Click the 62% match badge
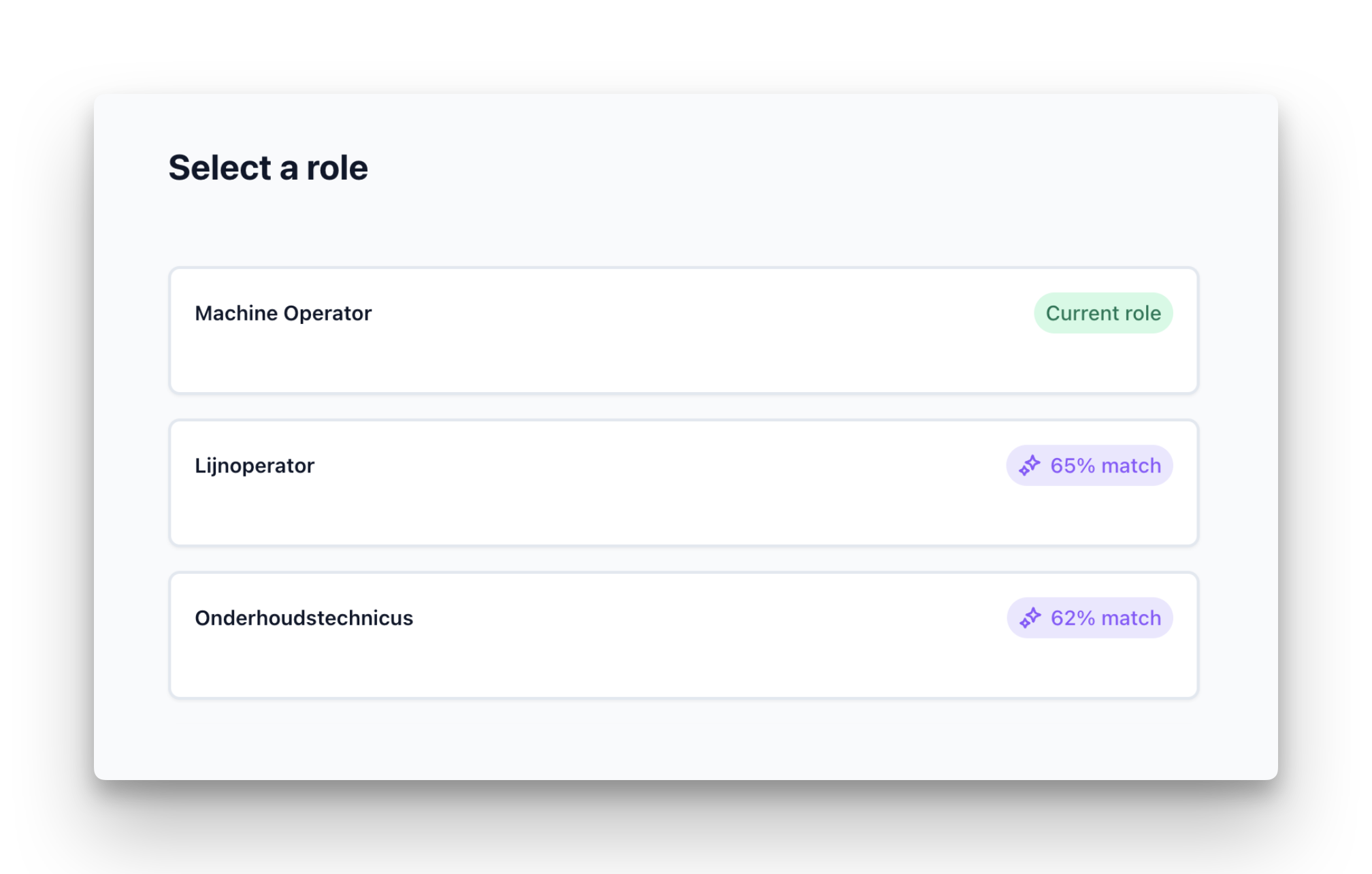Viewport: 1372px width, 874px height. point(1089,618)
